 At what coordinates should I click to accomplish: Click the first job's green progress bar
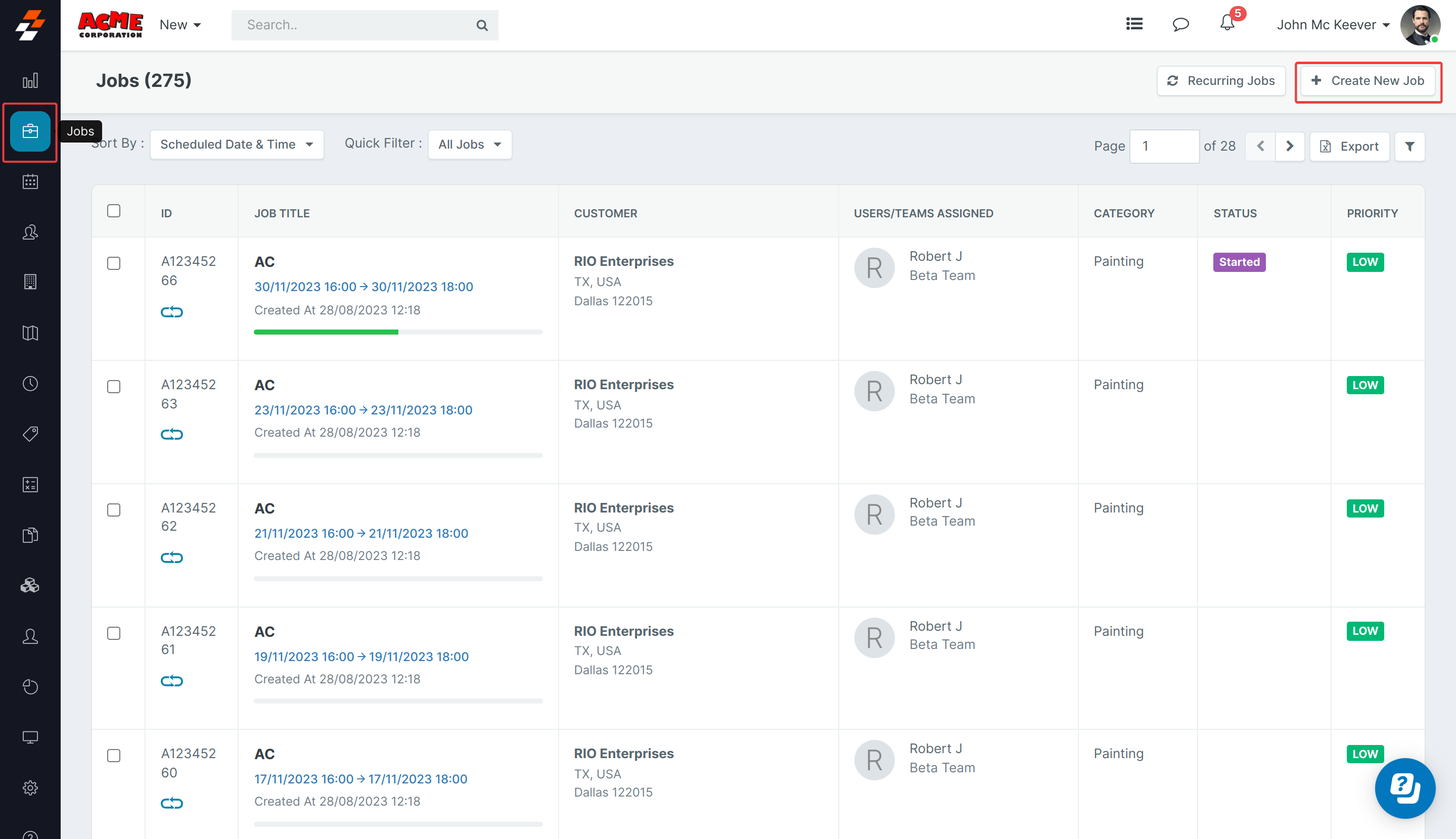(x=326, y=332)
